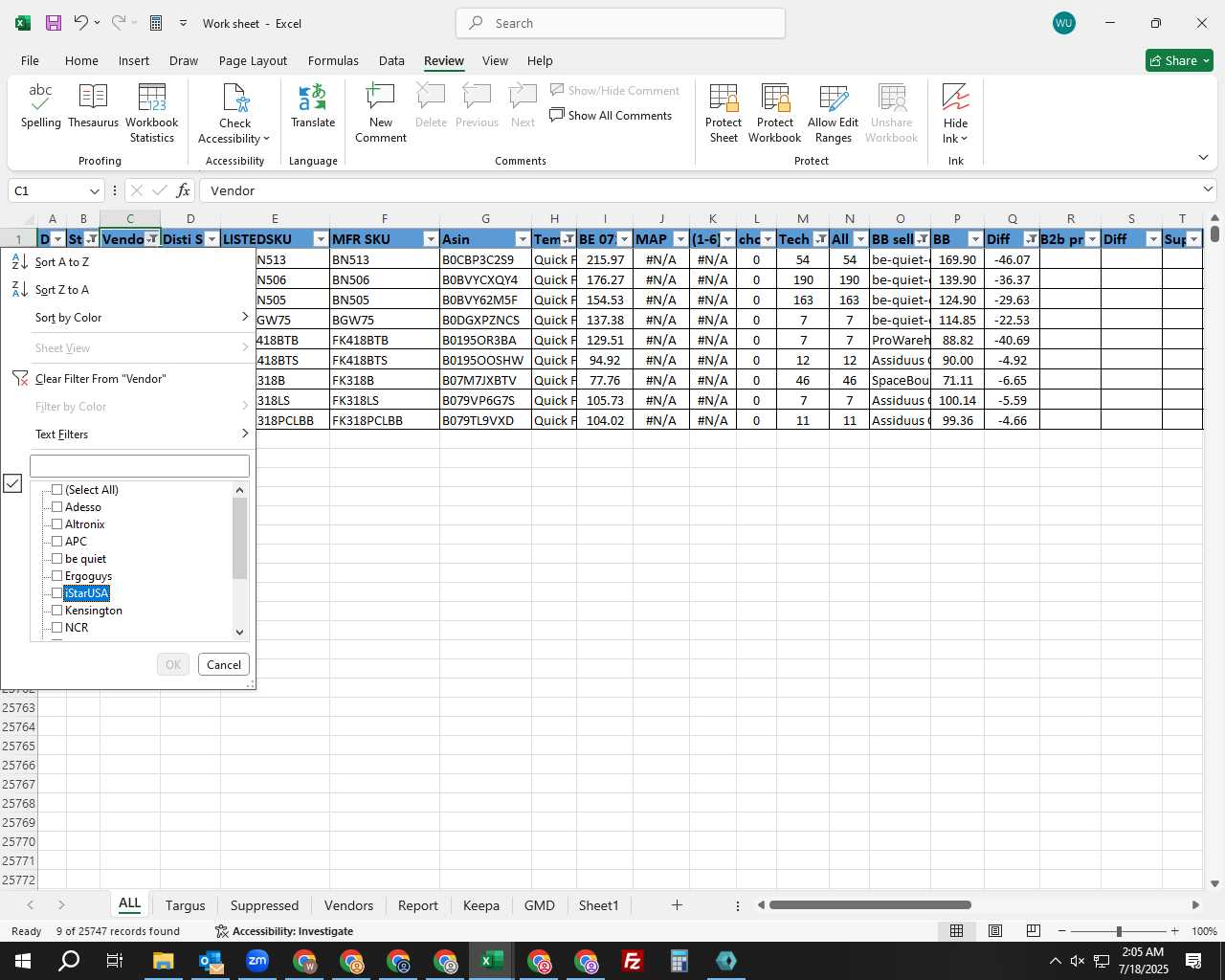Check the (Select All) filter checkbox

pyautogui.click(x=57, y=490)
